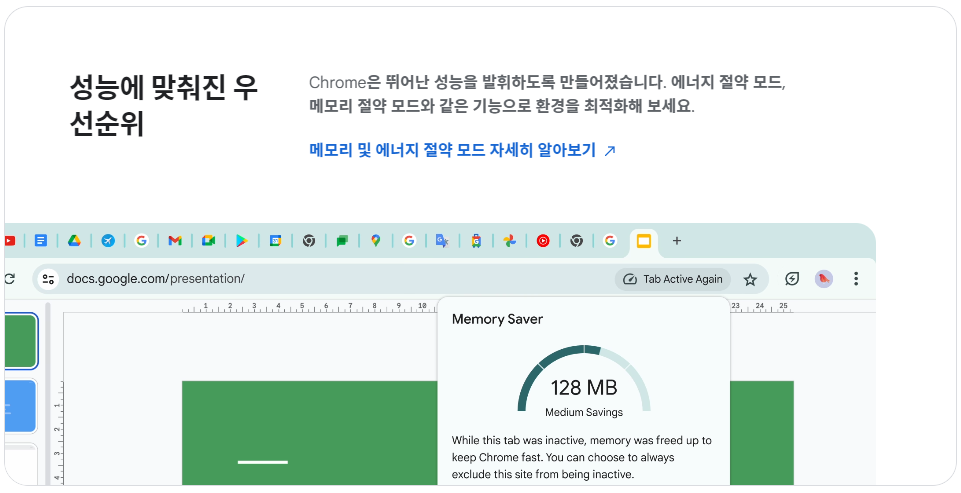Click the text 'While this tab was inactive'
Image resolution: width=961 pixels, height=493 pixels.
pos(516,440)
